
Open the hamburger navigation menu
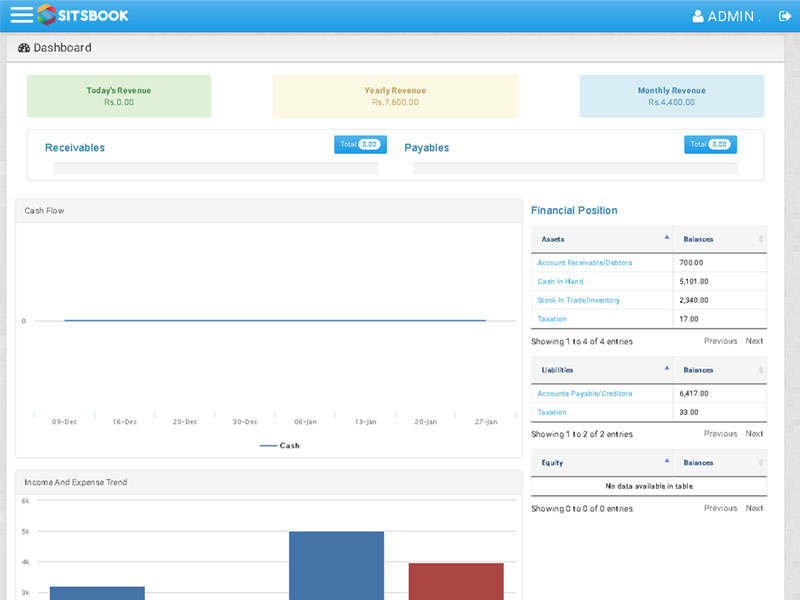(20, 15)
